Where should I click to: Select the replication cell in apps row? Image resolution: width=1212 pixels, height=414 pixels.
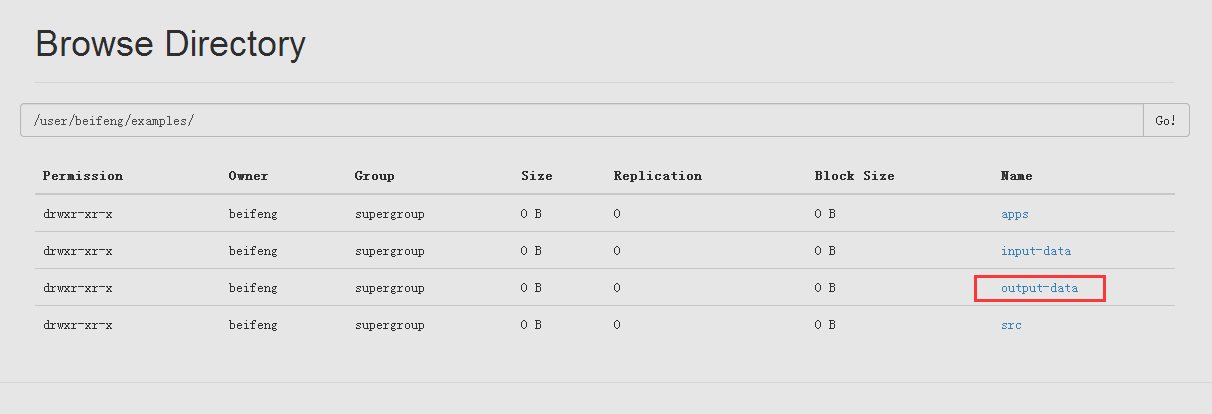click(617, 214)
